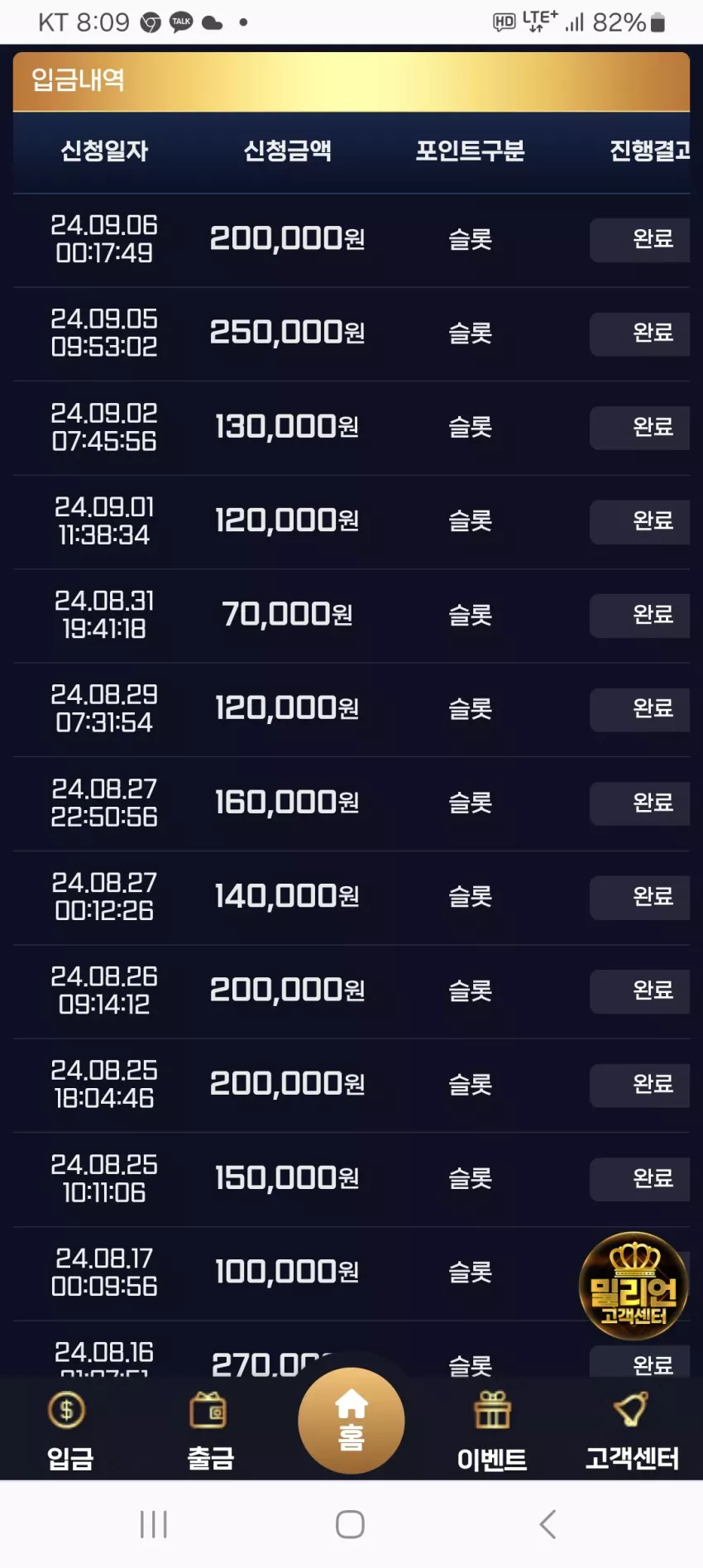Select the 130,000원 deposit row amount
The image size is (703, 1568).
(x=287, y=427)
